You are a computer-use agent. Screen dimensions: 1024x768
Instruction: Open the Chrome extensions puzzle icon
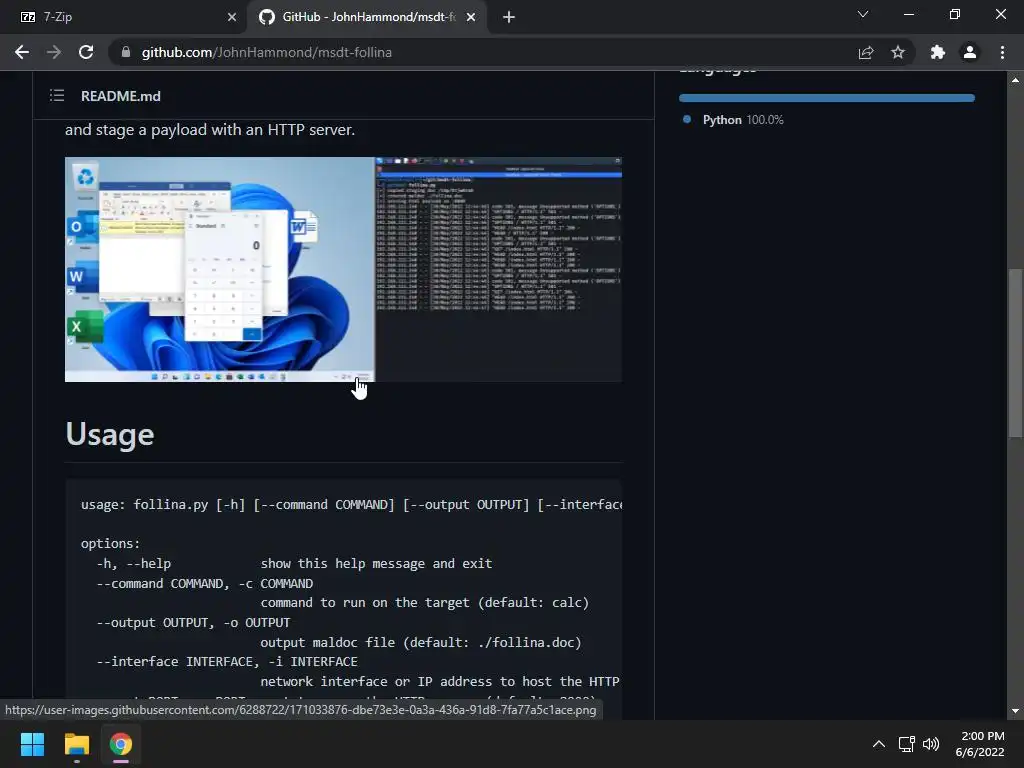938,52
